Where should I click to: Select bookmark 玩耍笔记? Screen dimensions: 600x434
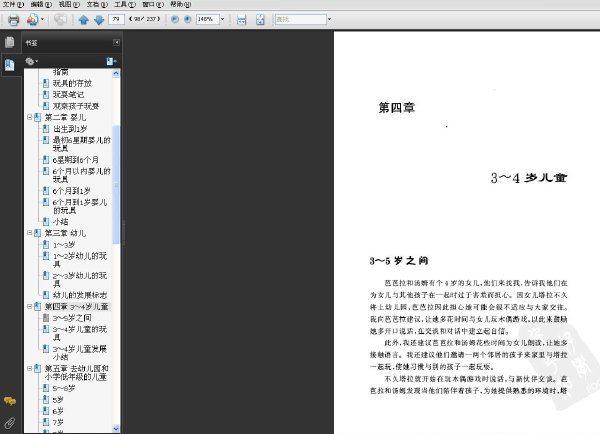pos(68,94)
